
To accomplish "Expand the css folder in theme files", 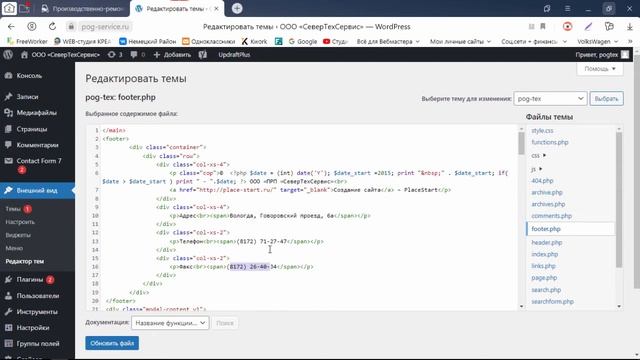I will click(x=538, y=156).
